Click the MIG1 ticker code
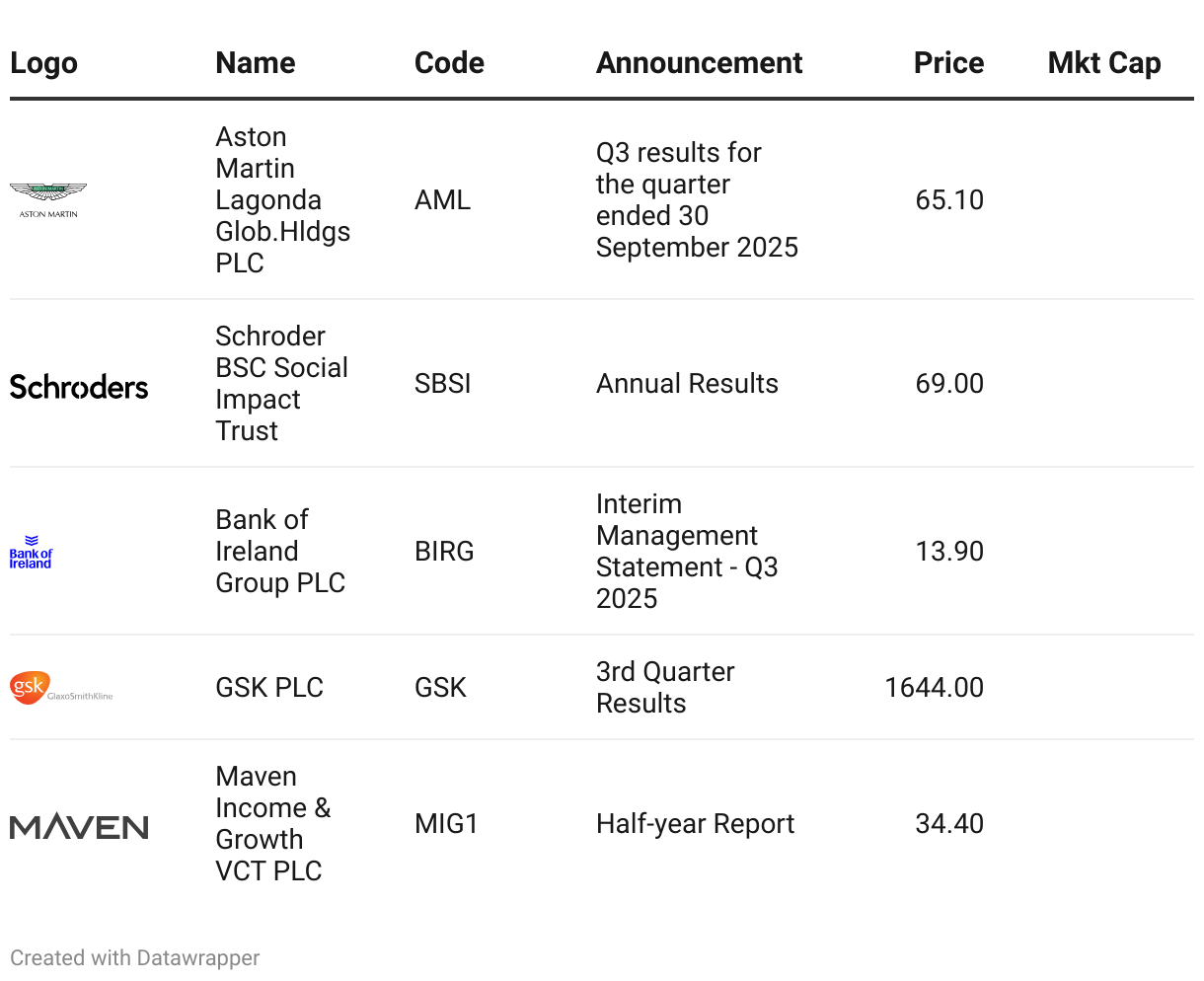Viewport: 1204px width, 981px height. point(446,823)
